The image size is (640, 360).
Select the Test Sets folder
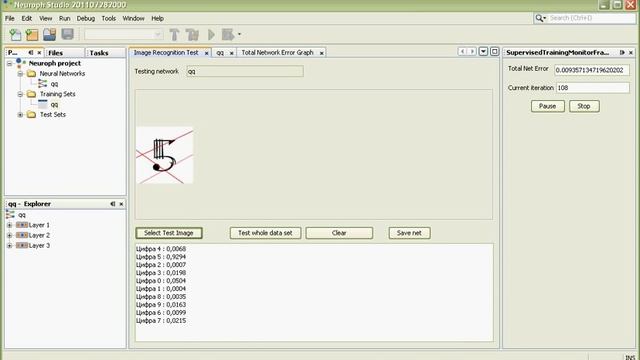click(53, 115)
